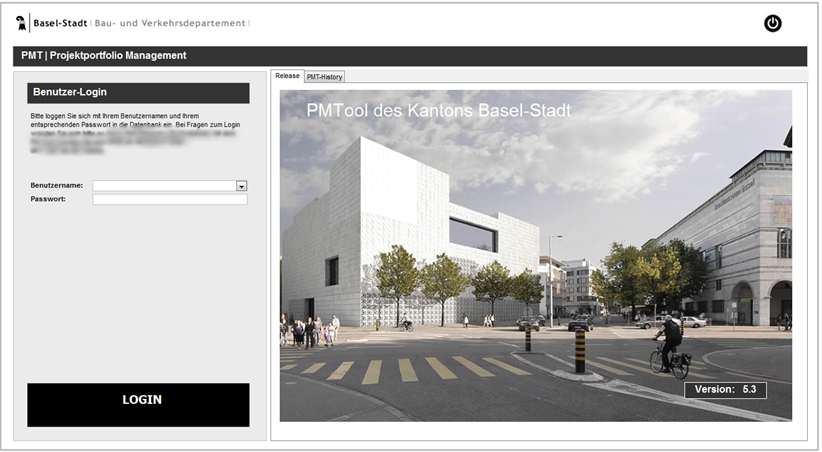Click the Bau- und Verkehrsdepartement text
This screenshot has height=452, width=822.
coord(170,22)
